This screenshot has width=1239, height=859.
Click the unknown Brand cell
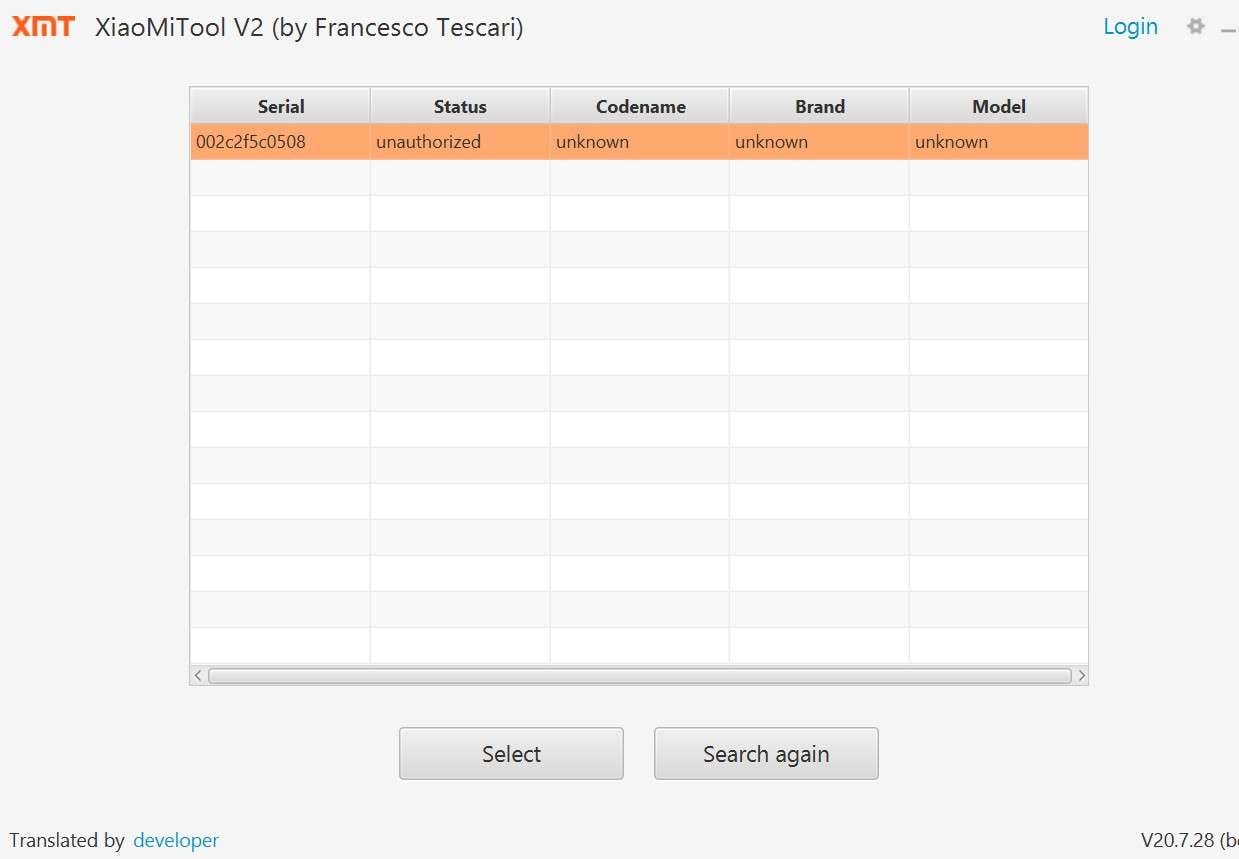coord(771,142)
